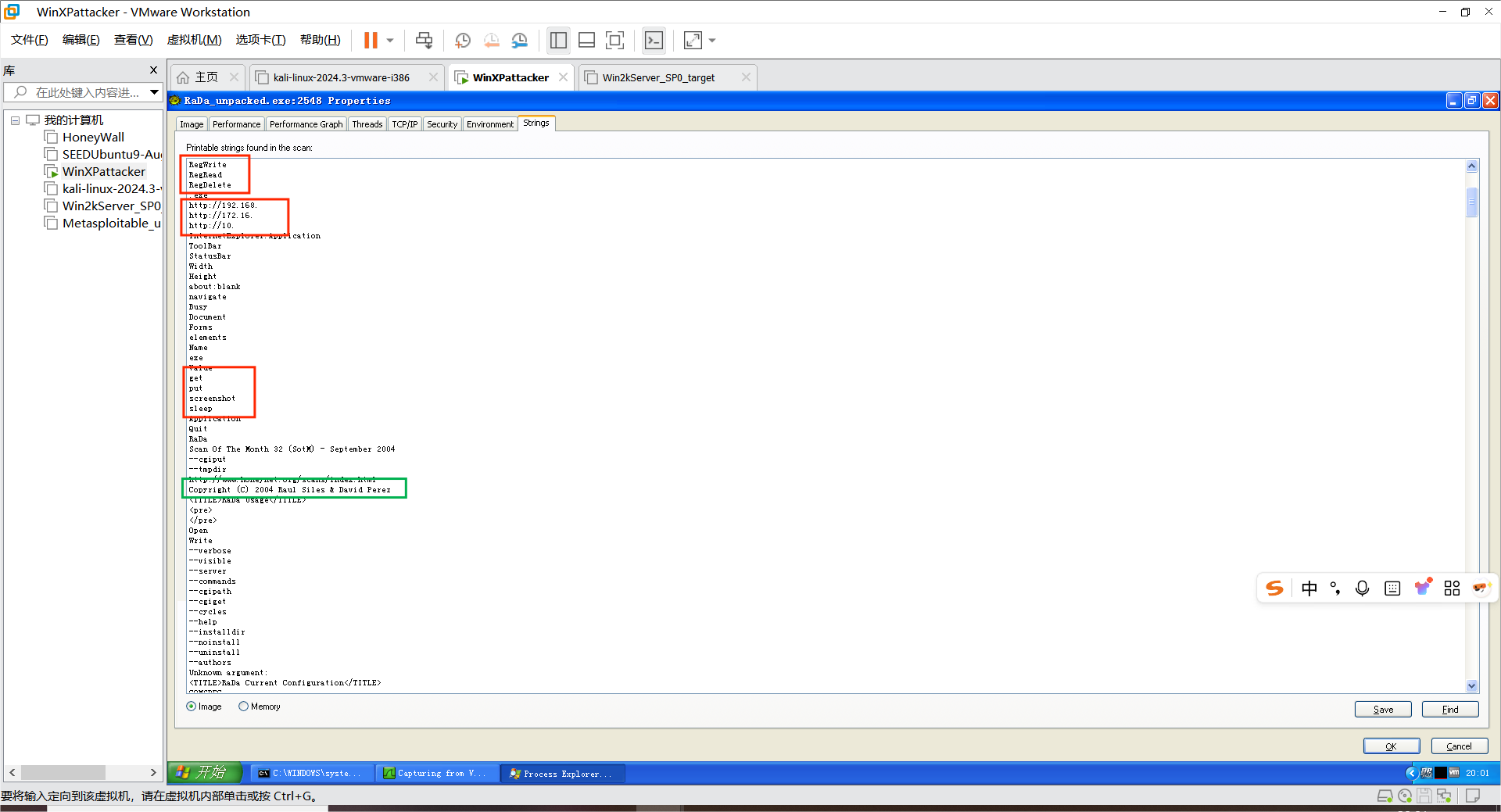Revert the virtual machine to its snapshot

coord(491,41)
